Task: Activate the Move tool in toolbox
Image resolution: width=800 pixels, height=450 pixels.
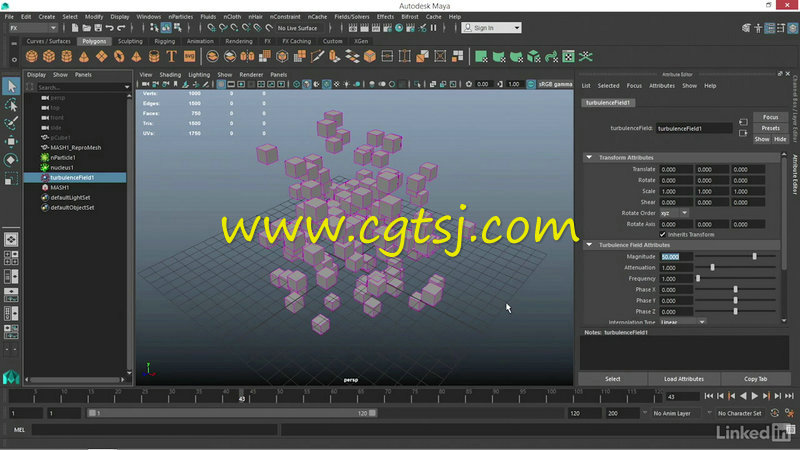Action: (11, 141)
